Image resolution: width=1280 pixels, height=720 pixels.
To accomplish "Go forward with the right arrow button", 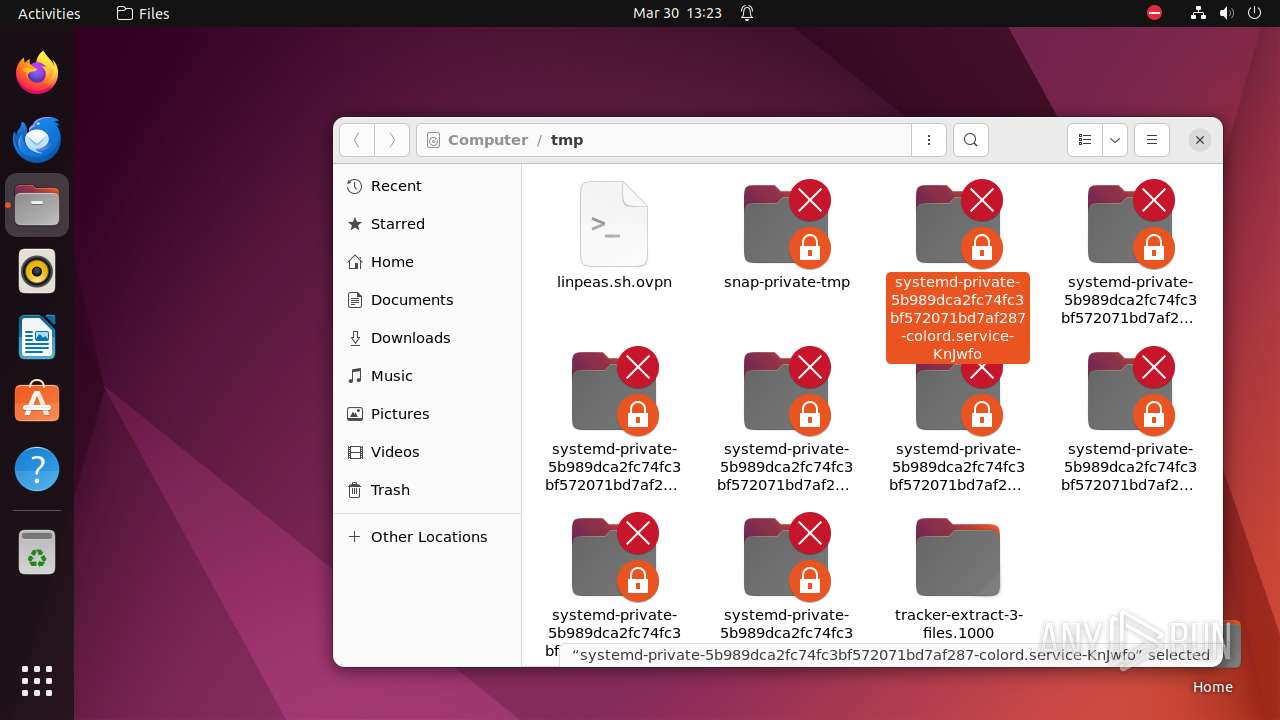I will (392, 140).
